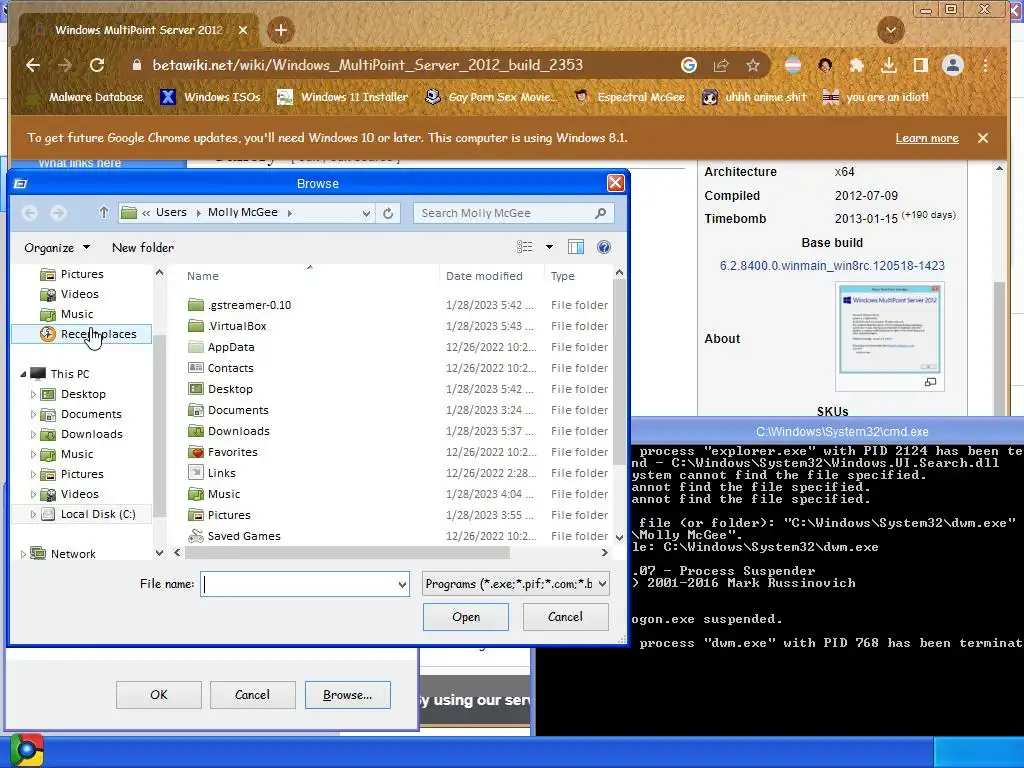Viewport: 1024px width, 768px height.
Task: Collapse the This PC tree node
Action: (24, 374)
